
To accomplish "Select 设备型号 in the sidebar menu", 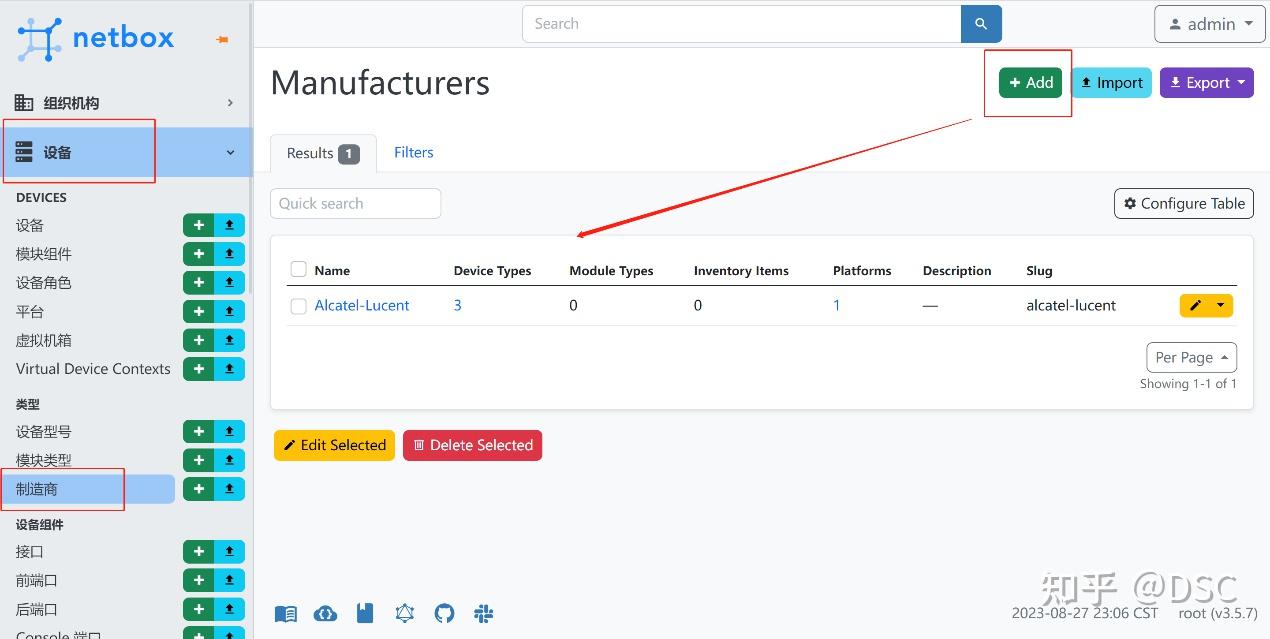I will tap(44, 432).
